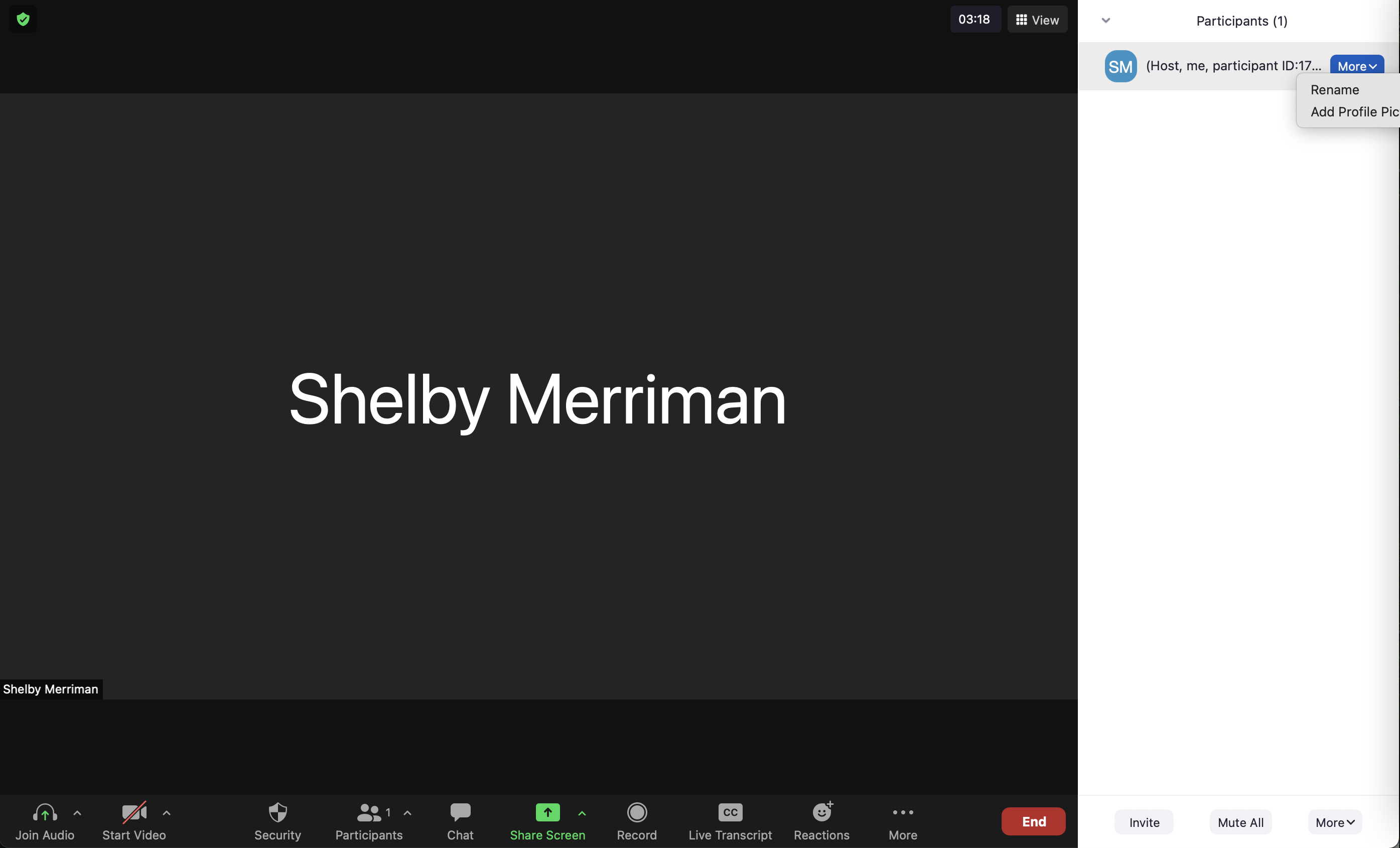Click the red End meeting button
This screenshot has height=848, width=1400.
[1034, 821]
